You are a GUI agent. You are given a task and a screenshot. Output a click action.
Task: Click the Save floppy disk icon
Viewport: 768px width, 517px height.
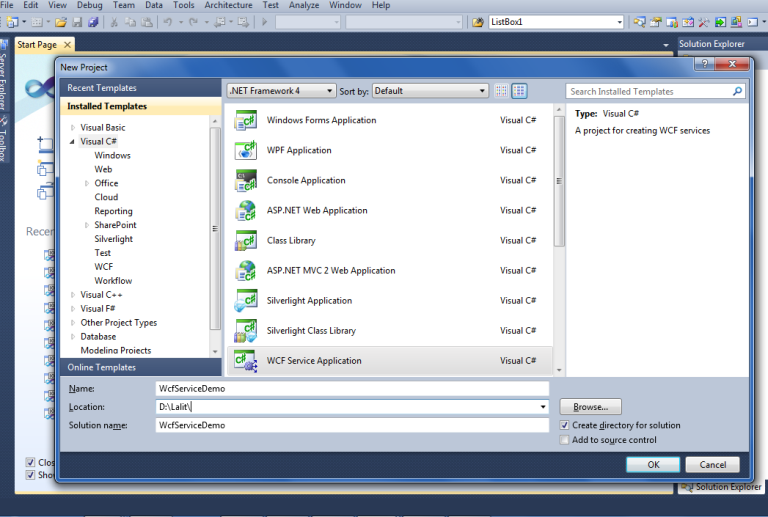77,22
